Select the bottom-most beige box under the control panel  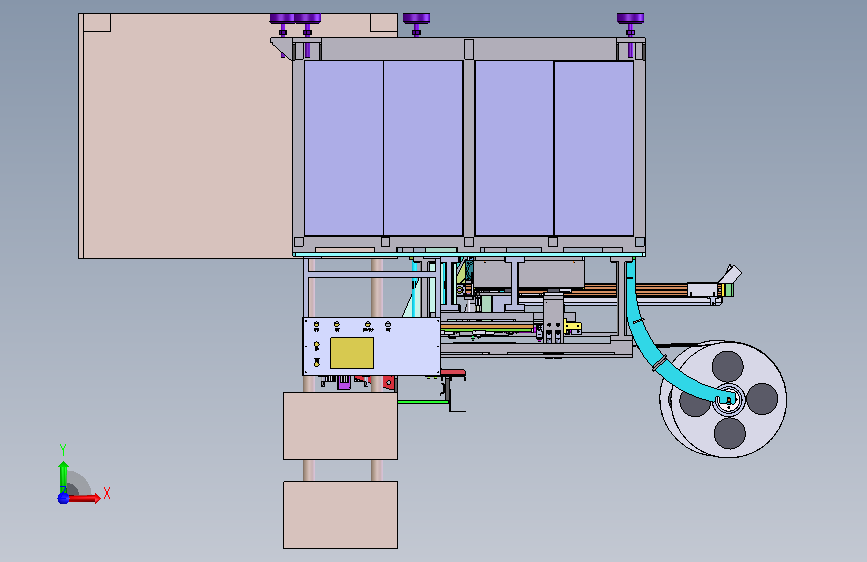(341, 515)
